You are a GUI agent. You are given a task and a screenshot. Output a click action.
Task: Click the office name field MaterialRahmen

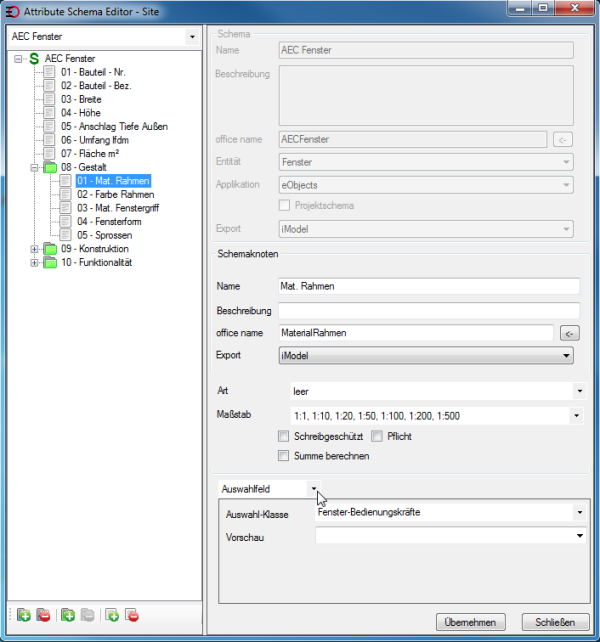click(x=416, y=333)
